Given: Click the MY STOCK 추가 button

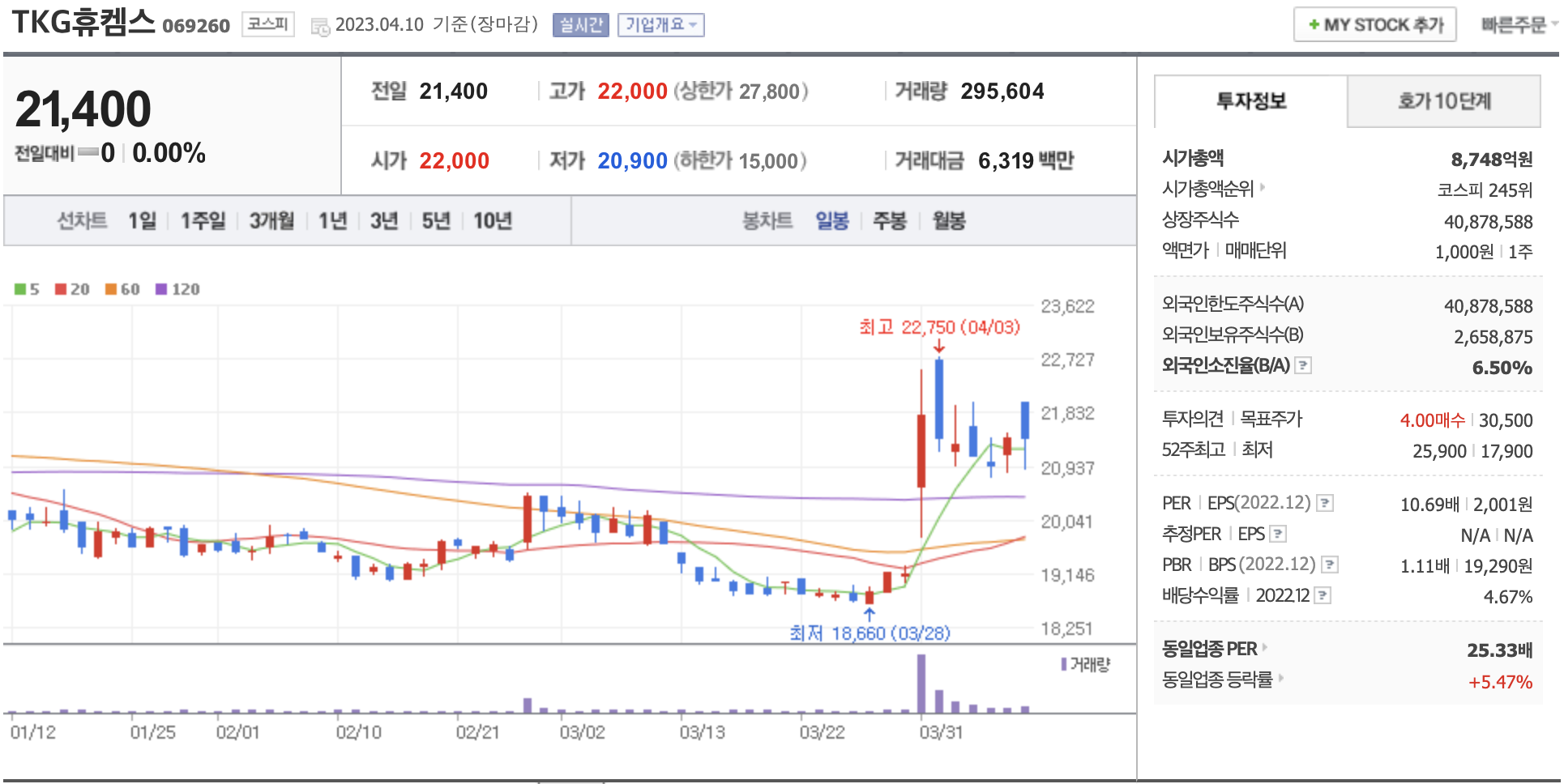Looking at the screenshot, I should click(x=1374, y=25).
